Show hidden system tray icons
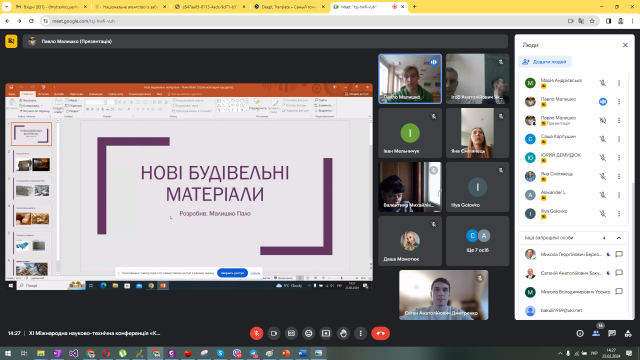The image size is (640, 360). point(560,353)
